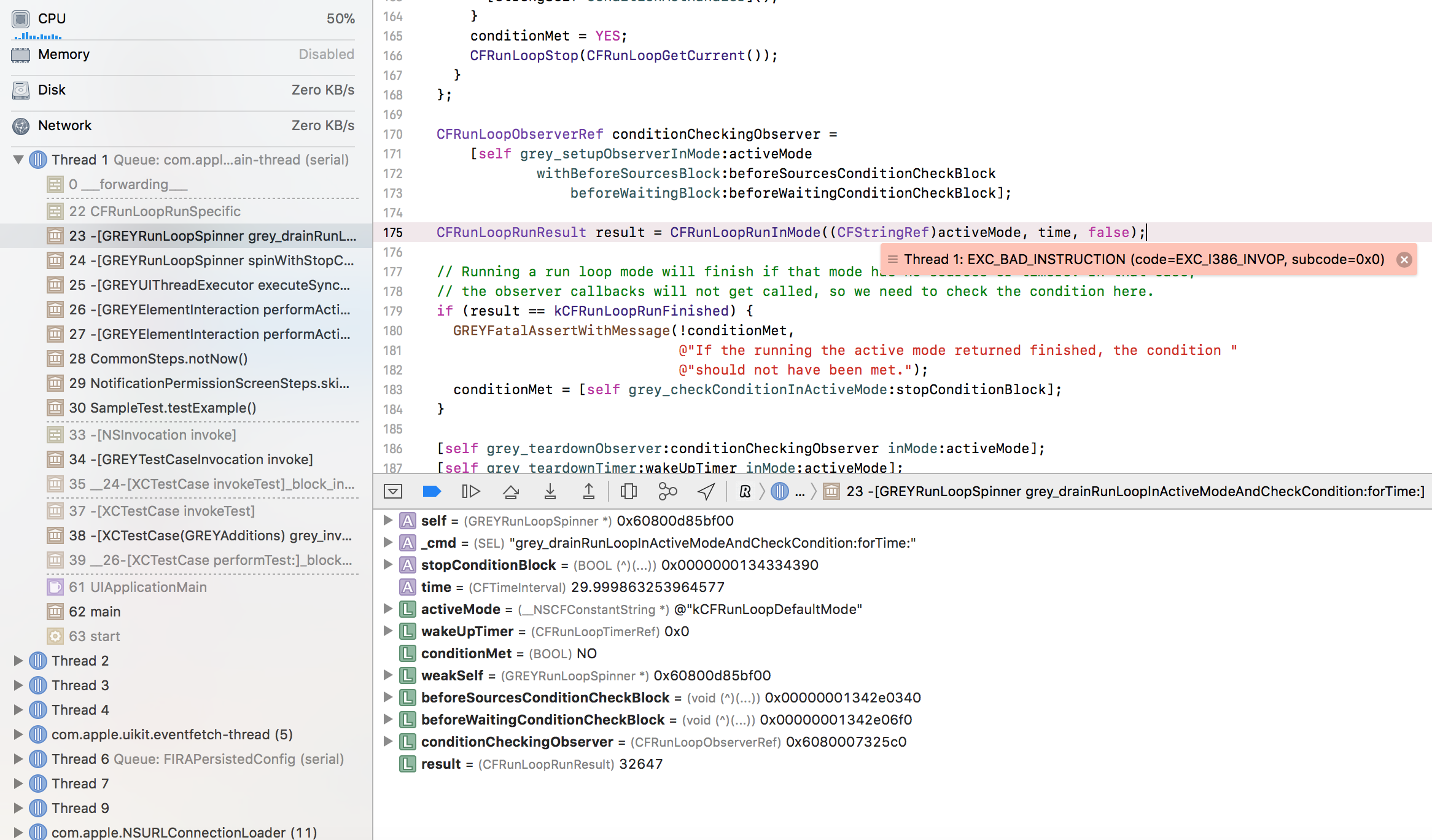Select the time variable row
The height and width of the screenshot is (840, 1432).
[903, 587]
